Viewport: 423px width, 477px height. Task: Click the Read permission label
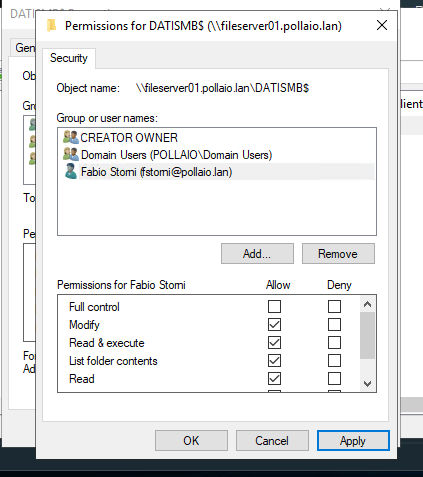click(82, 379)
